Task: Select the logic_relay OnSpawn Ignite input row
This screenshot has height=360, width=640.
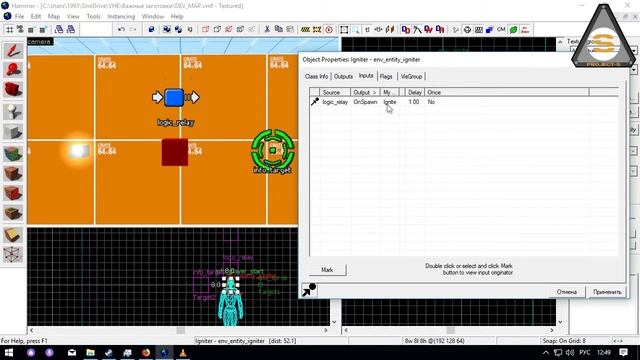Action: (464, 102)
